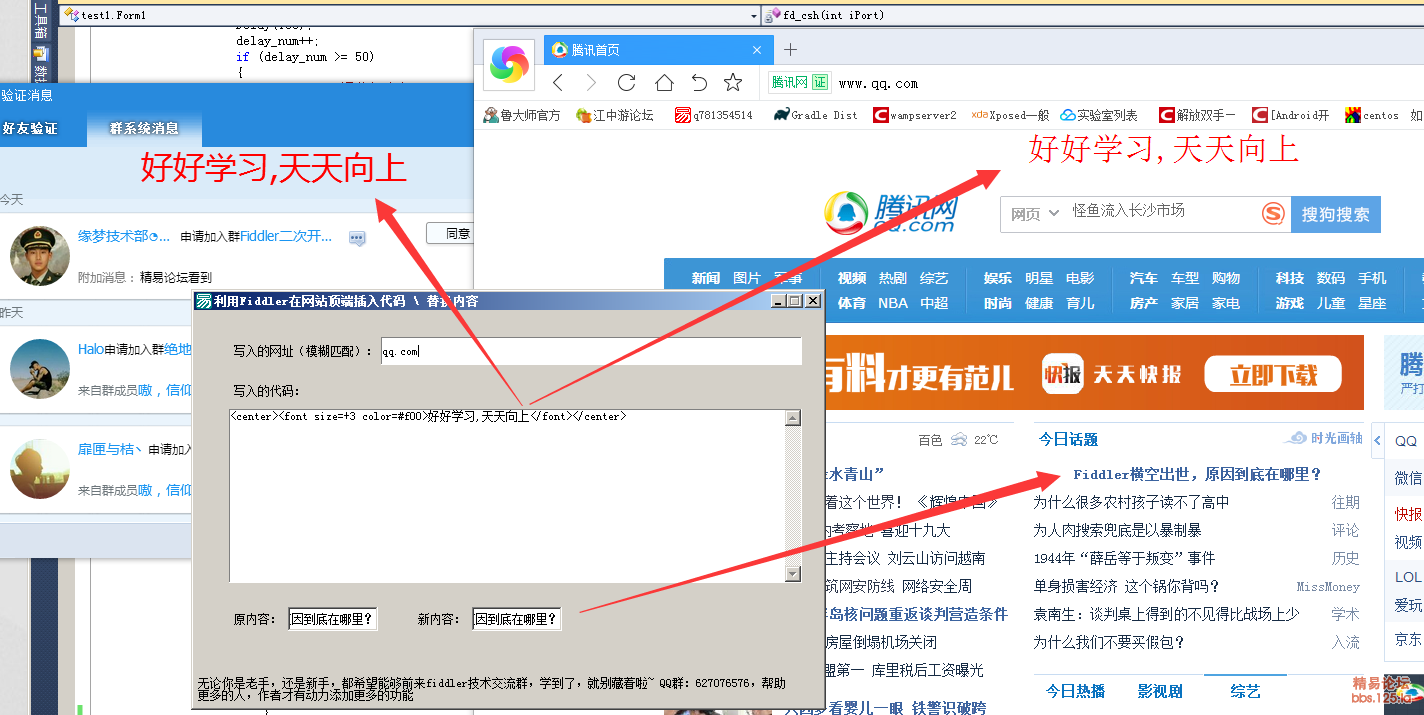
Task: Click the 写入的代码 code text area
Action: click(507, 496)
